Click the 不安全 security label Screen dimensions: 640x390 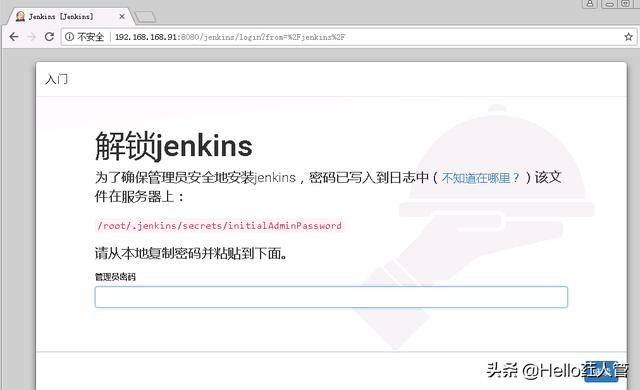pyautogui.click(x=91, y=37)
